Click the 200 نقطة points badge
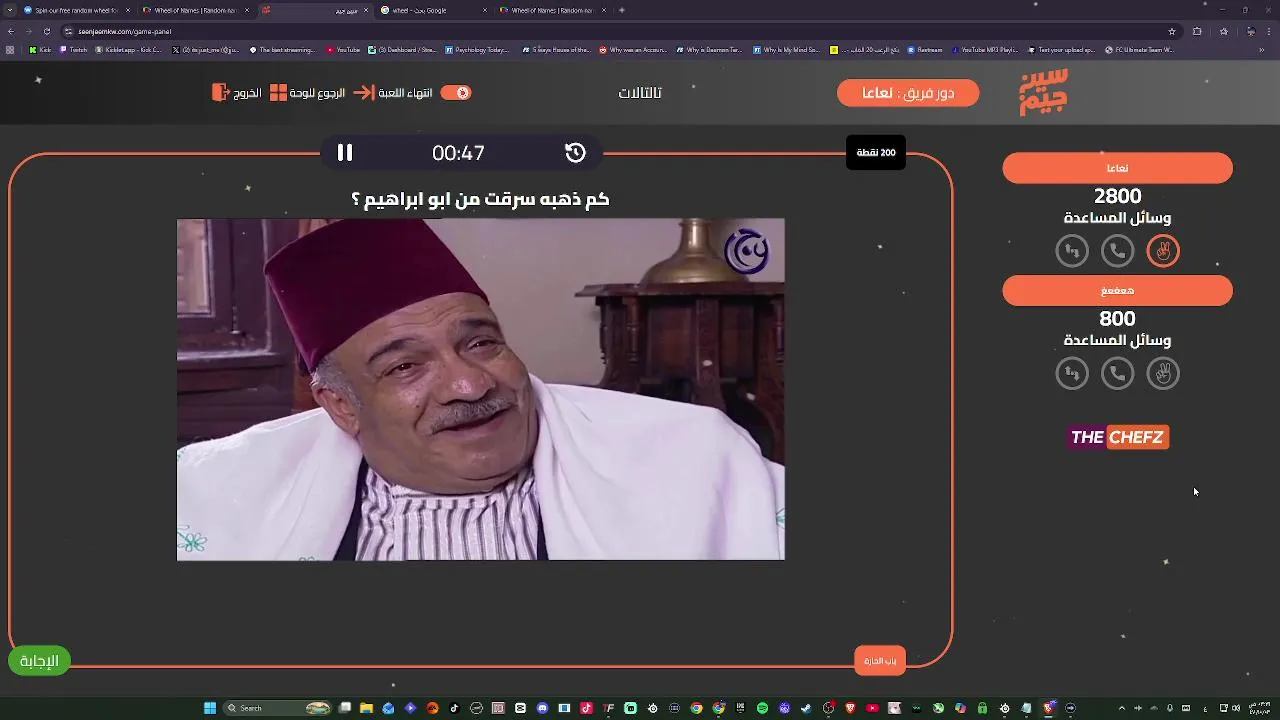Image resolution: width=1280 pixels, height=720 pixels. [876, 153]
